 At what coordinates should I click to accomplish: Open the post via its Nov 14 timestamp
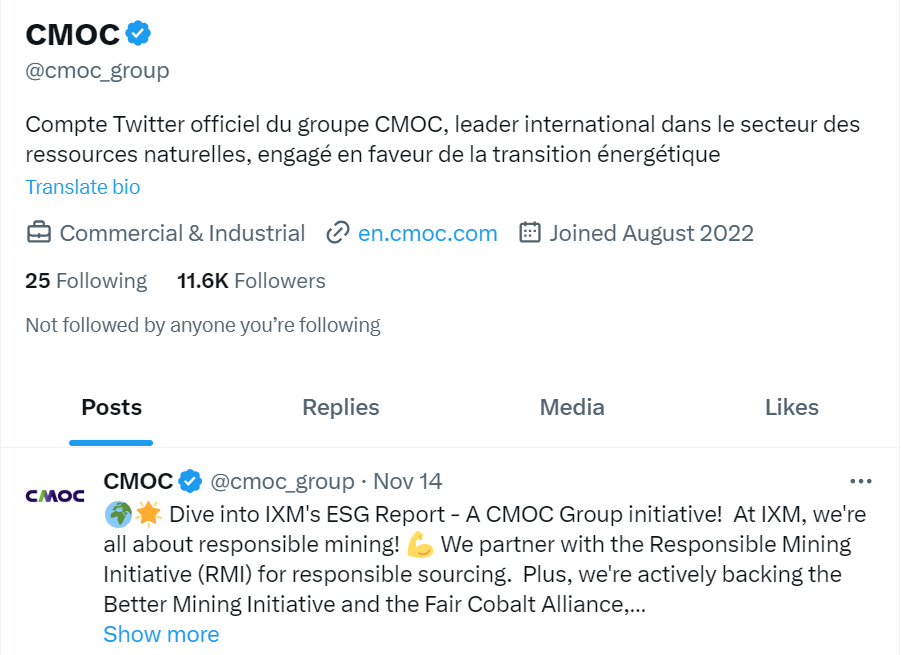[x=408, y=482]
